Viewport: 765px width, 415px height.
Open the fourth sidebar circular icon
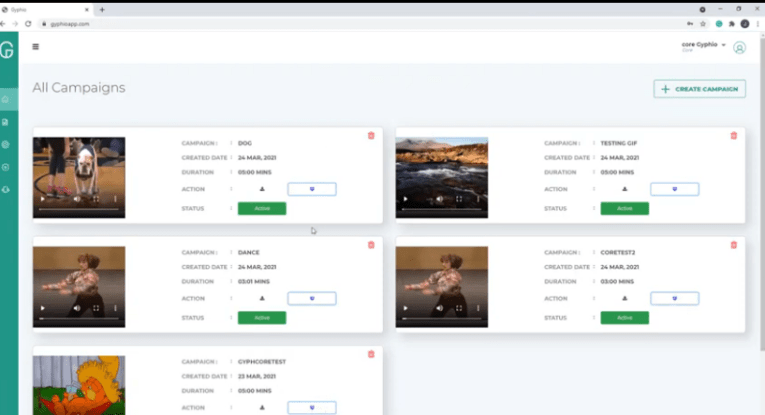tap(5, 167)
